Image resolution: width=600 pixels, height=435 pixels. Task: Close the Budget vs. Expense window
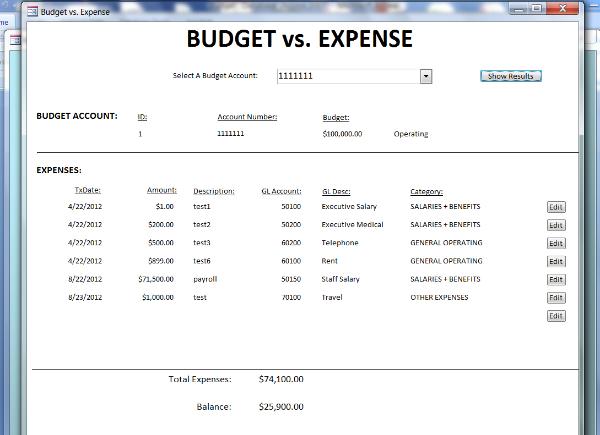pyautogui.click(x=563, y=9)
